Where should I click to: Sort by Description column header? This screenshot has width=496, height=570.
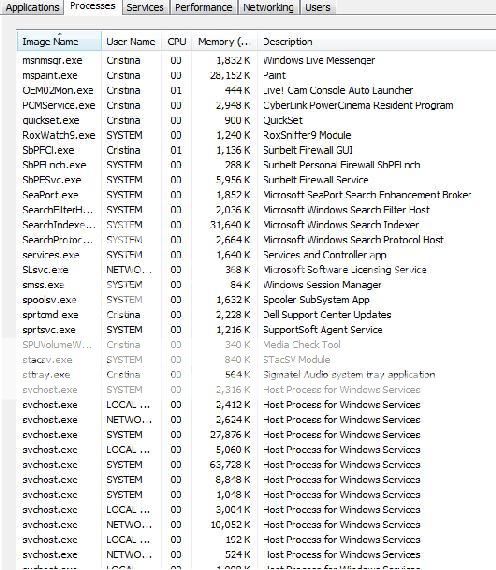click(376, 41)
